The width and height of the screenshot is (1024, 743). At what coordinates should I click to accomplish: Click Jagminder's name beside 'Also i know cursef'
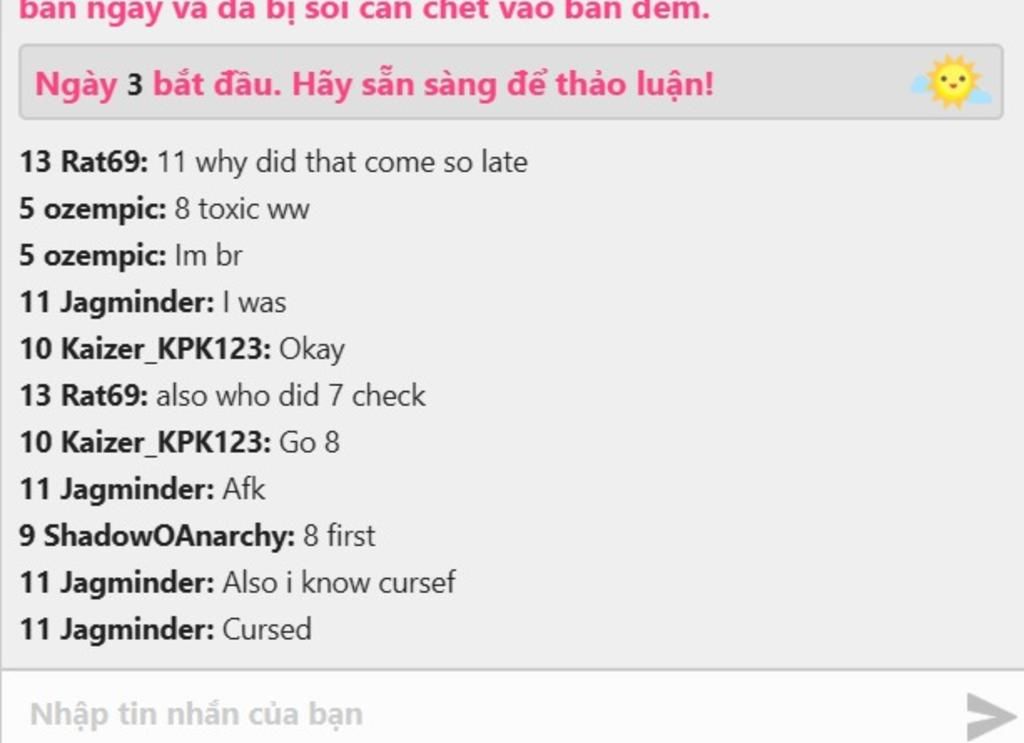pyautogui.click(x=137, y=582)
